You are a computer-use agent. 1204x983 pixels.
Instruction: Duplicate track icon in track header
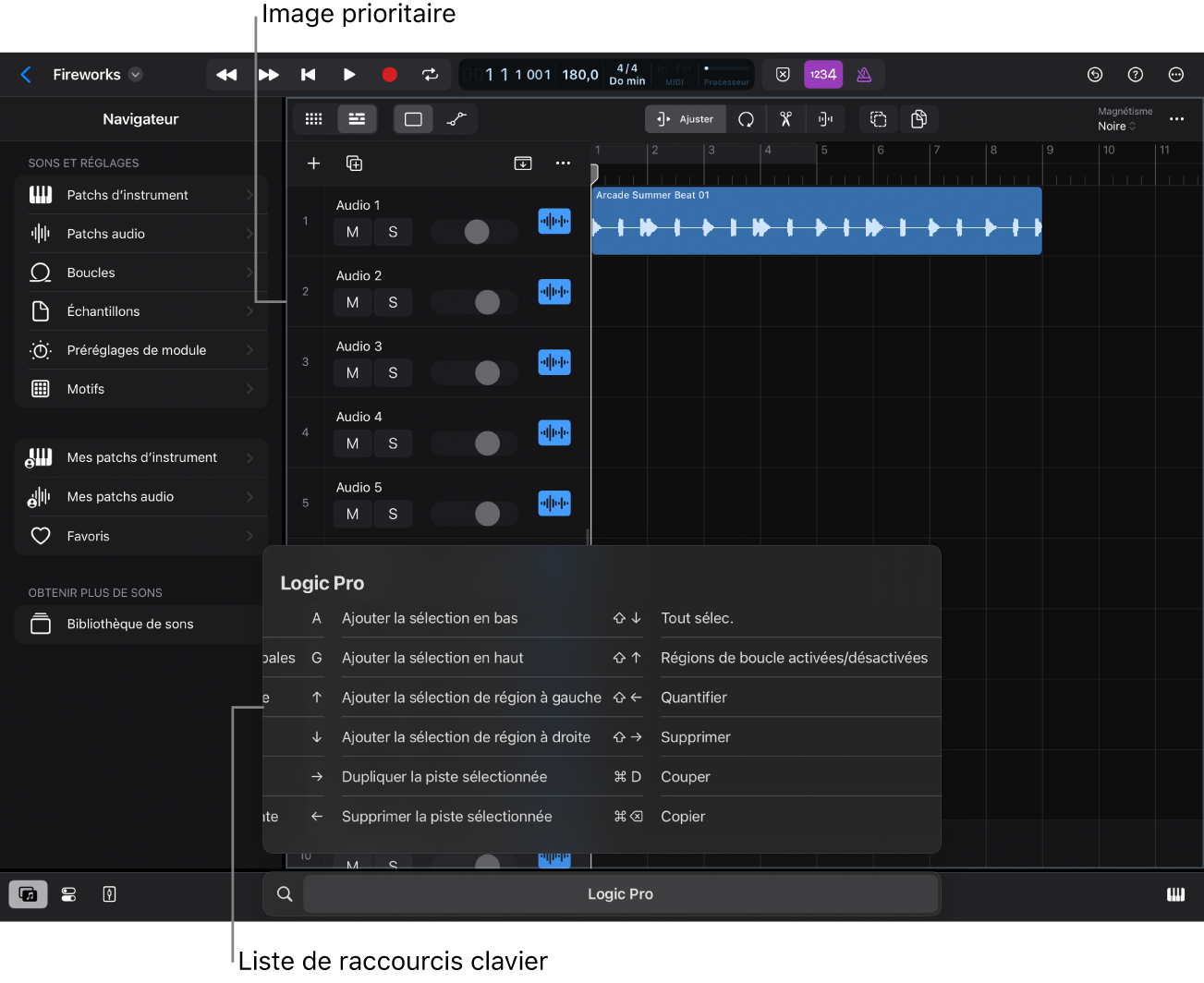354,164
